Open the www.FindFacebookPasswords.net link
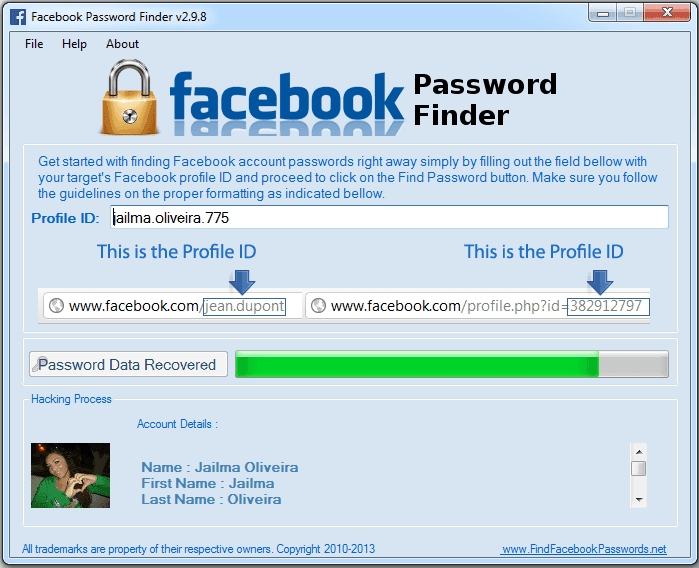The image size is (699, 568). [x=584, y=549]
